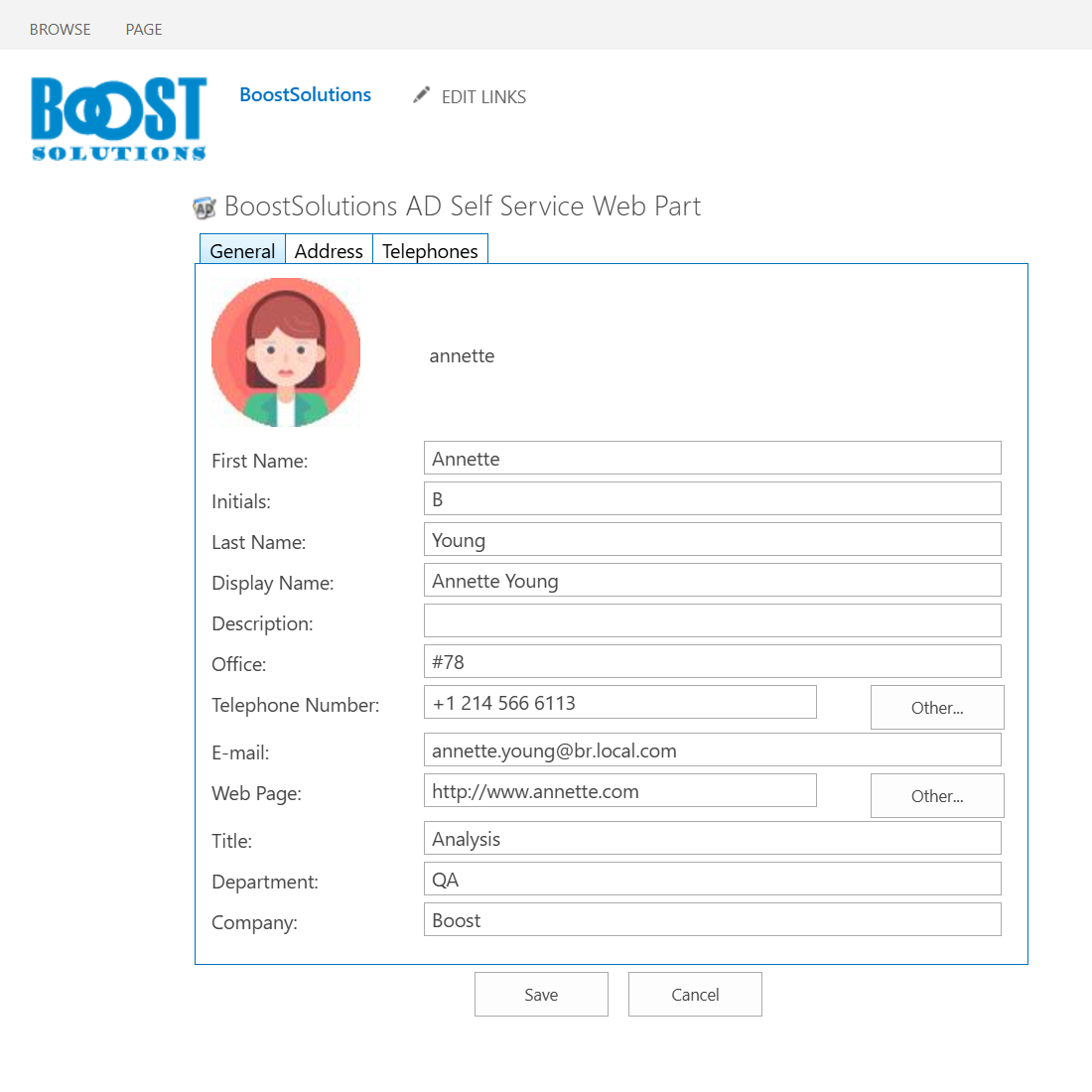Screen dimensions: 1092x1092
Task: Click the Telephone Number: label
Action: (x=295, y=706)
